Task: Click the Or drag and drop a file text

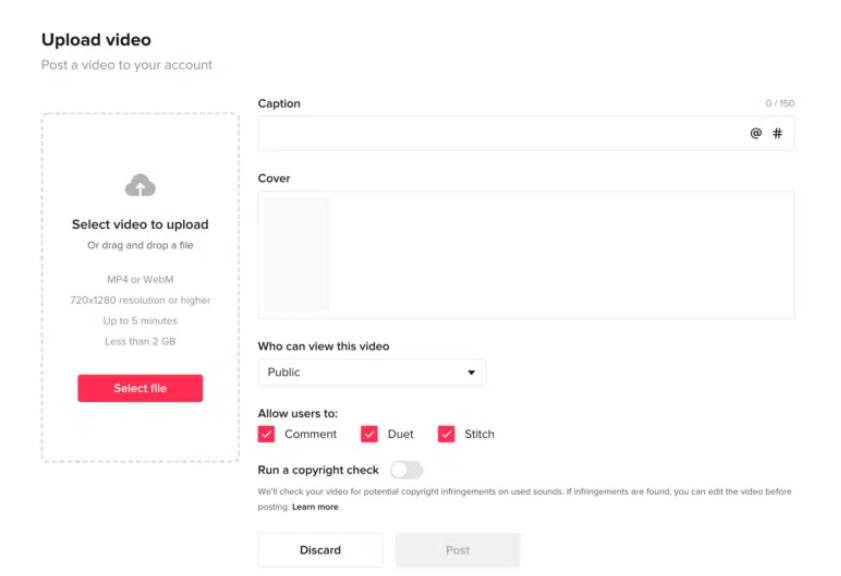Action: pos(140,245)
